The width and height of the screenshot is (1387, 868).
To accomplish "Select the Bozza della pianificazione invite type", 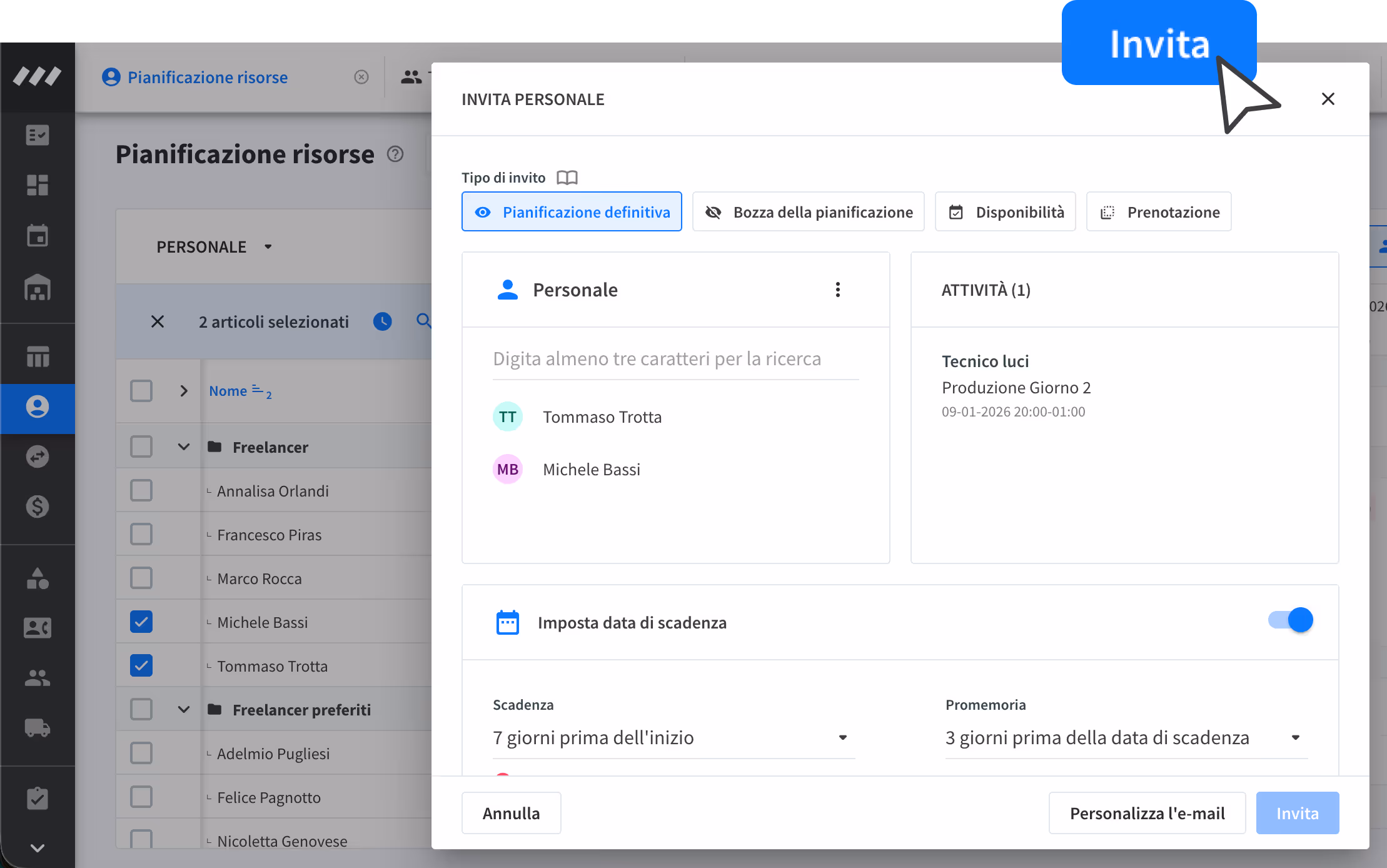I will (808, 212).
